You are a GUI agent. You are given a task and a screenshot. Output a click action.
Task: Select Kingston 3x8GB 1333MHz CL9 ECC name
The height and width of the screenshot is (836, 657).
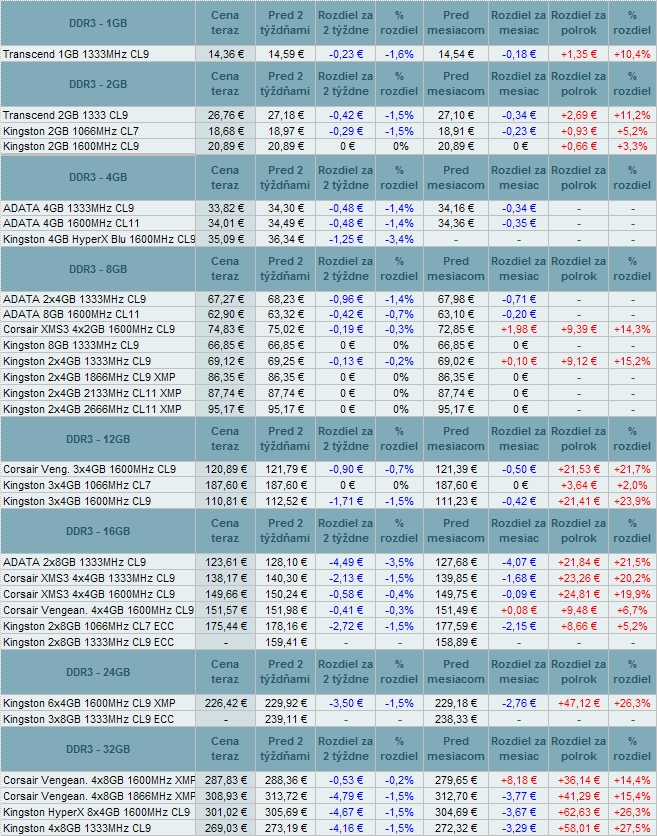pos(88,719)
